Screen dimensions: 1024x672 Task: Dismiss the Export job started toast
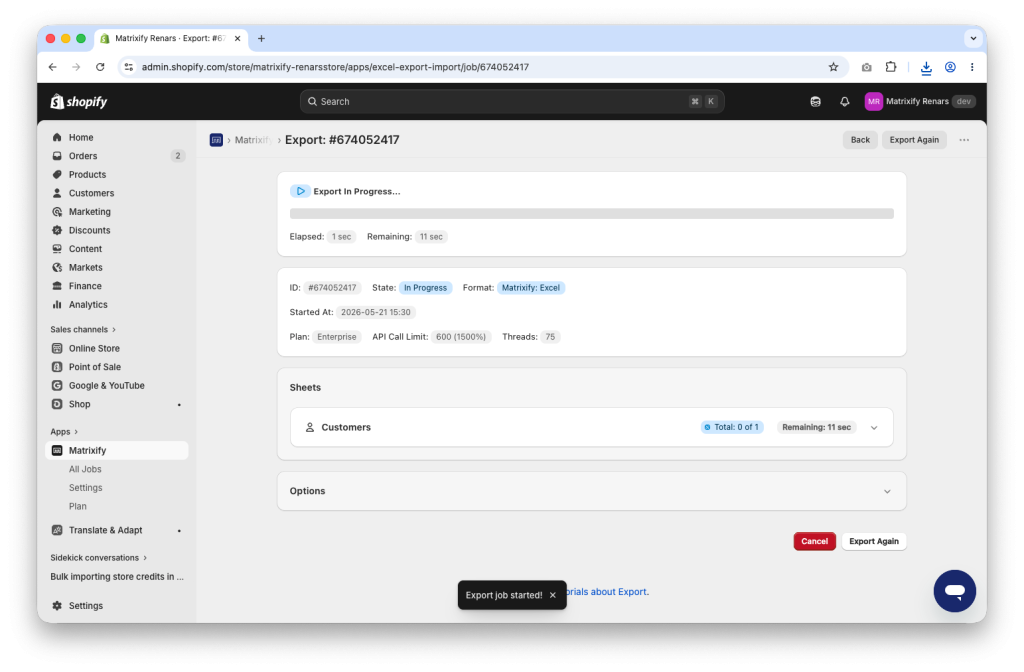pyautogui.click(x=552, y=596)
